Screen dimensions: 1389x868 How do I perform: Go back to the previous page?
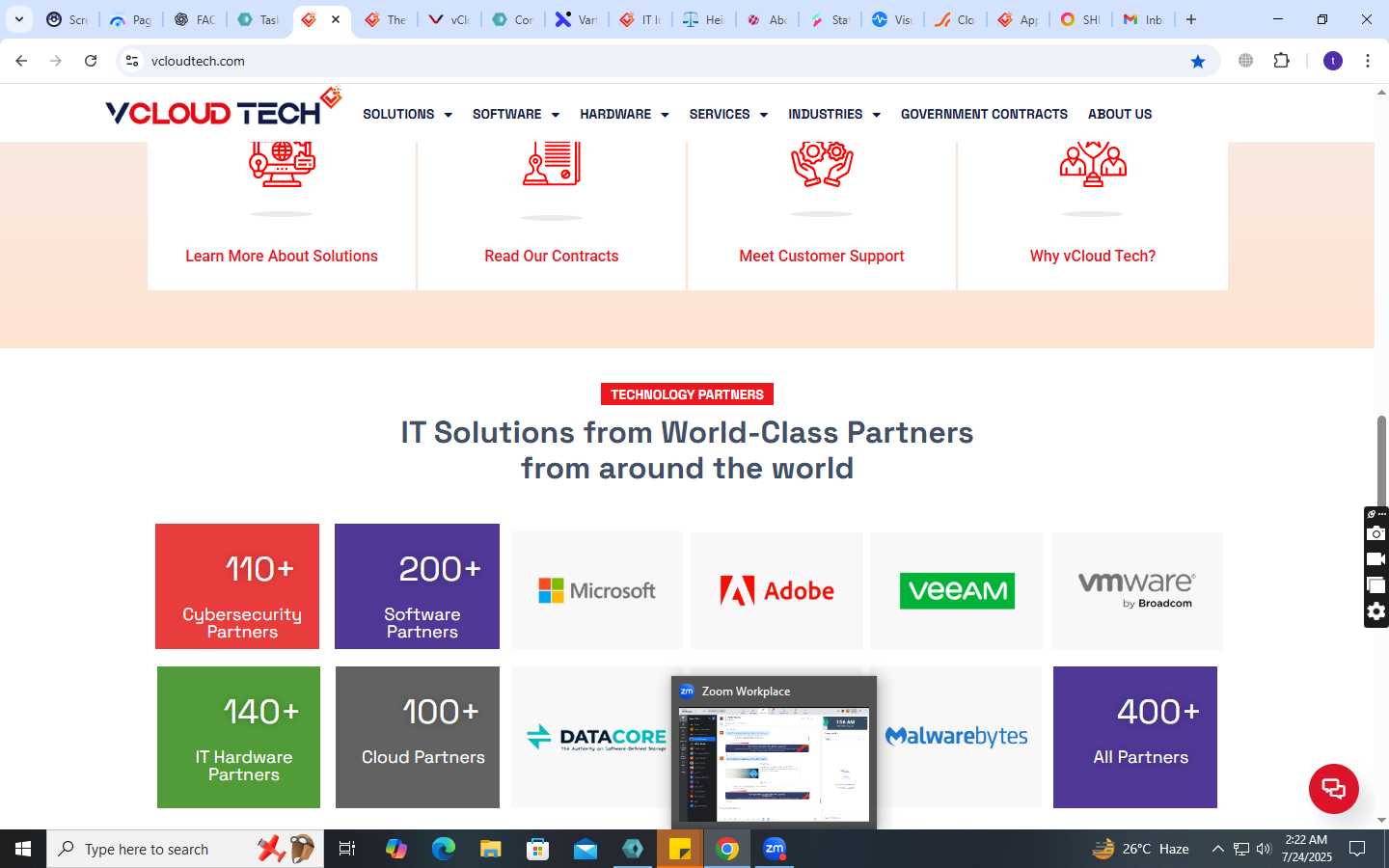pyautogui.click(x=21, y=61)
